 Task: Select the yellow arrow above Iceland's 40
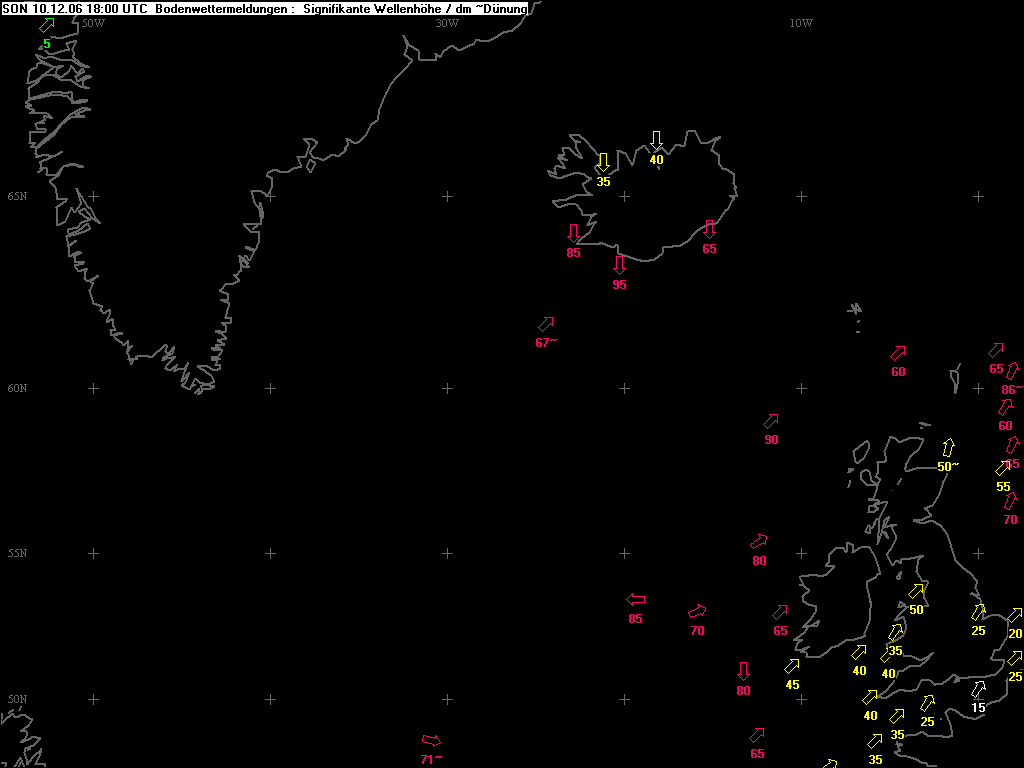tap(656, 140)
